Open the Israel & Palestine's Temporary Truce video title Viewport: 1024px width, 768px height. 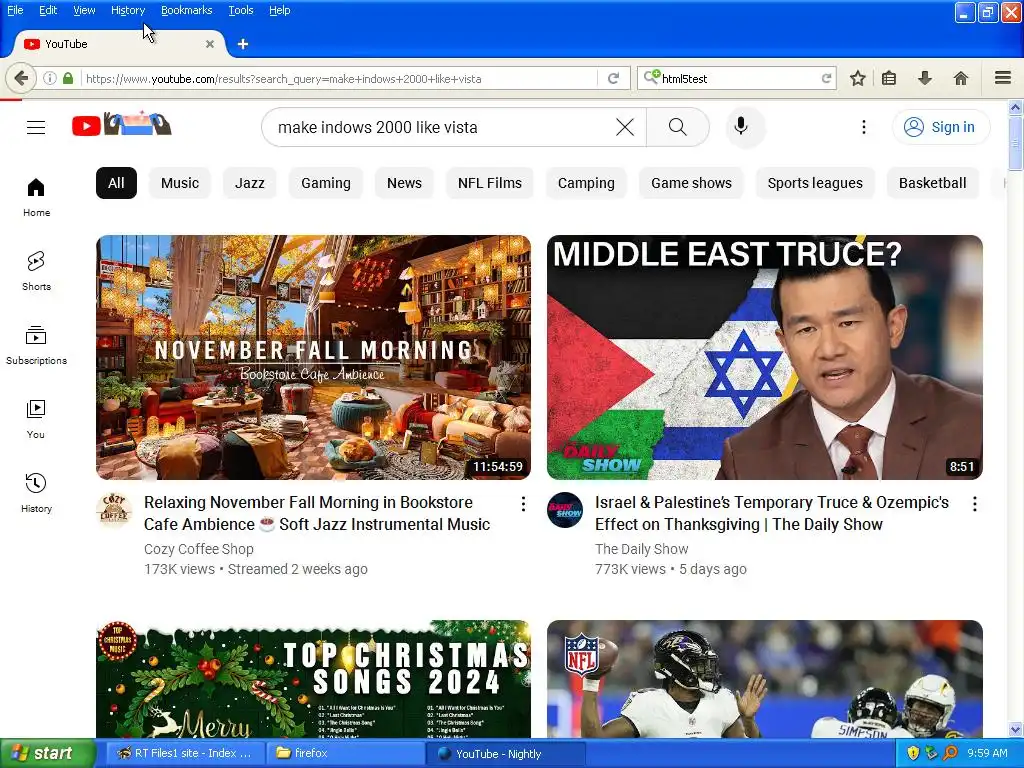[x=772, y=513]
